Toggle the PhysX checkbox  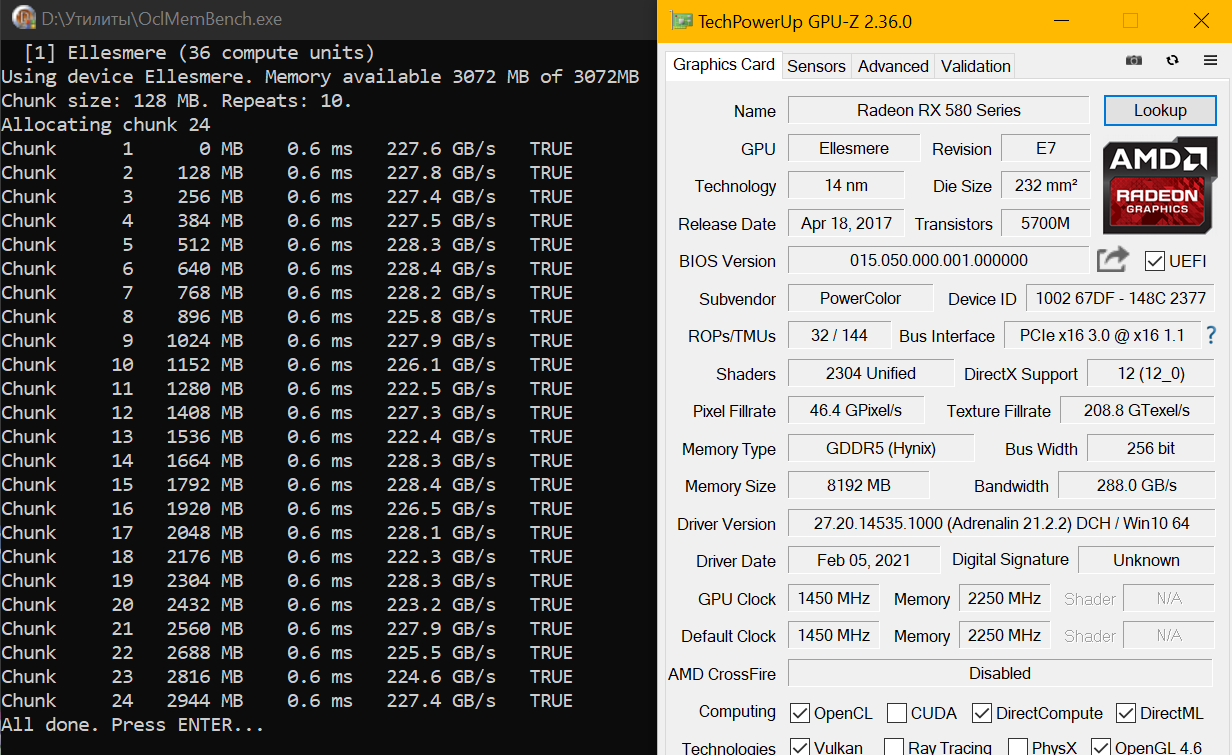[x=1018, y=747]
